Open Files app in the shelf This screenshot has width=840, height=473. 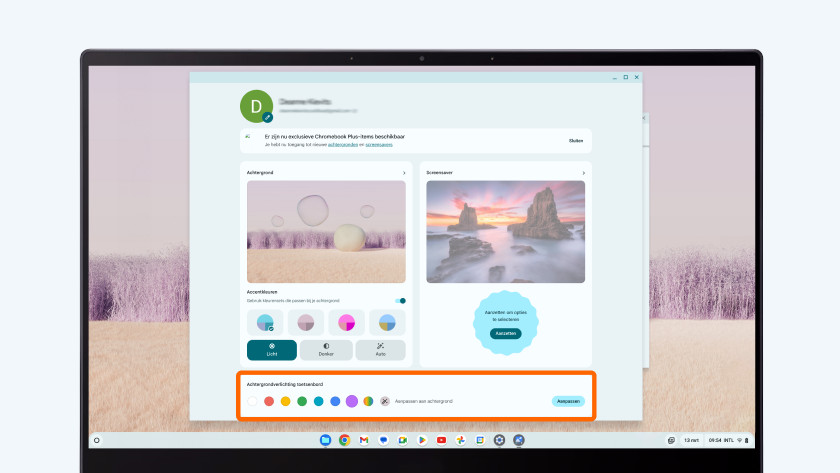tap(325, 440)
